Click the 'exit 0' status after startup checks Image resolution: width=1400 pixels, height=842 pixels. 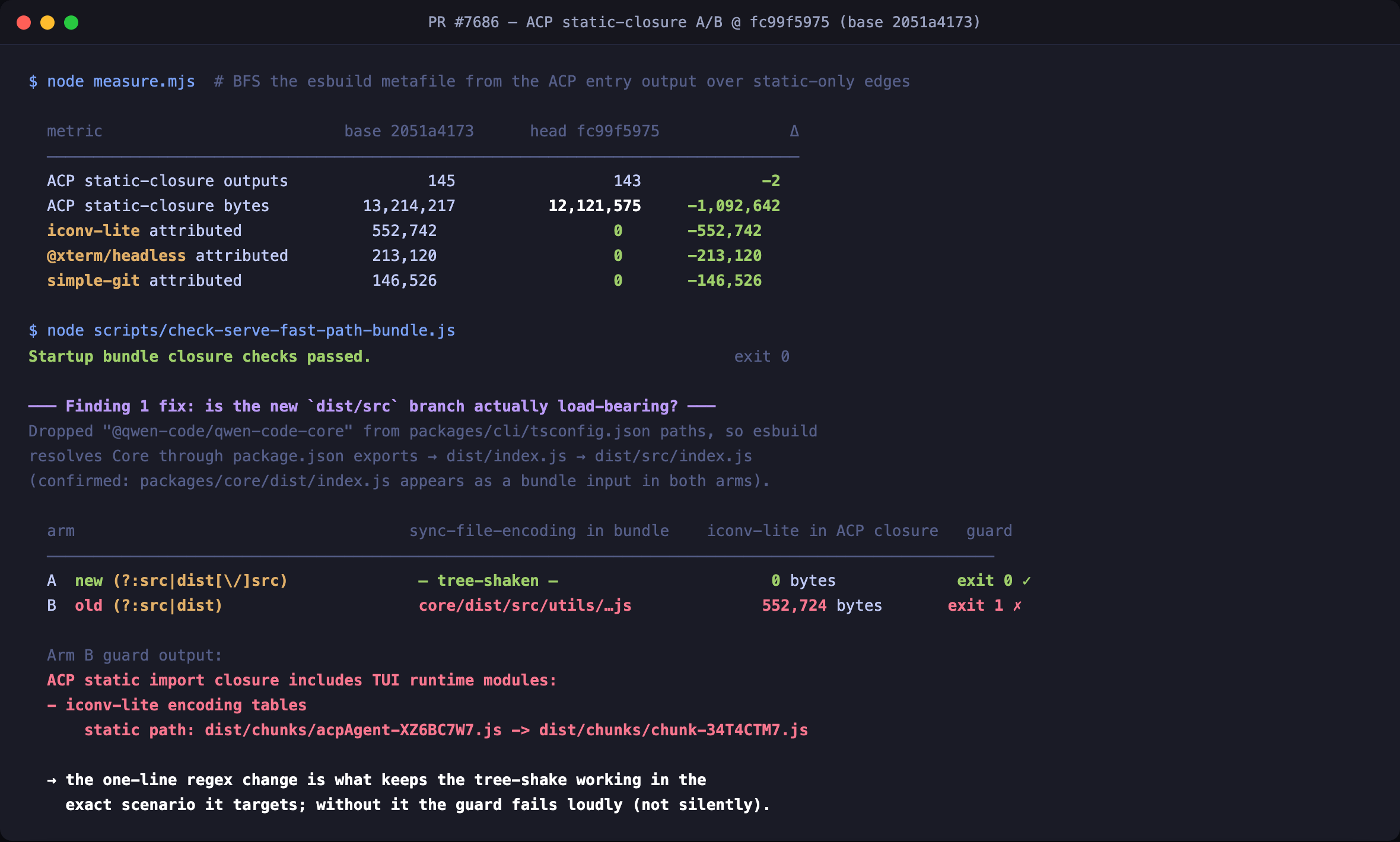(x=762, y=356)
